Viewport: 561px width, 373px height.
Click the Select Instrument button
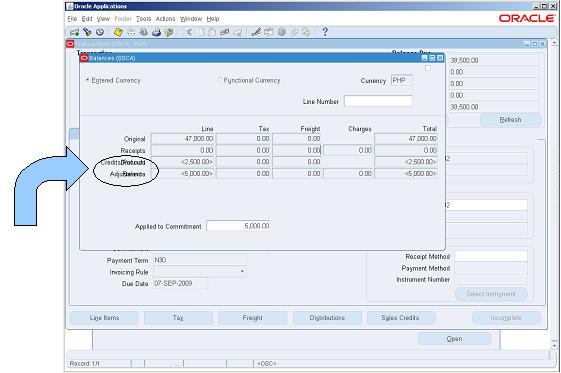point(491,294)
